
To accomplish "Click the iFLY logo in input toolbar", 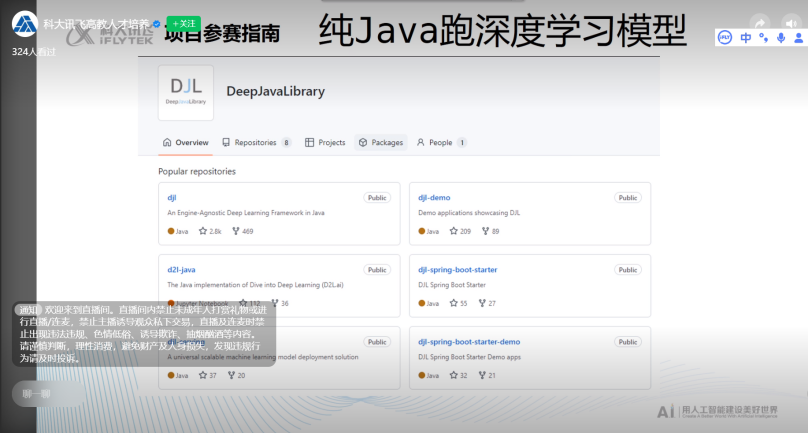I will (725, 38).
